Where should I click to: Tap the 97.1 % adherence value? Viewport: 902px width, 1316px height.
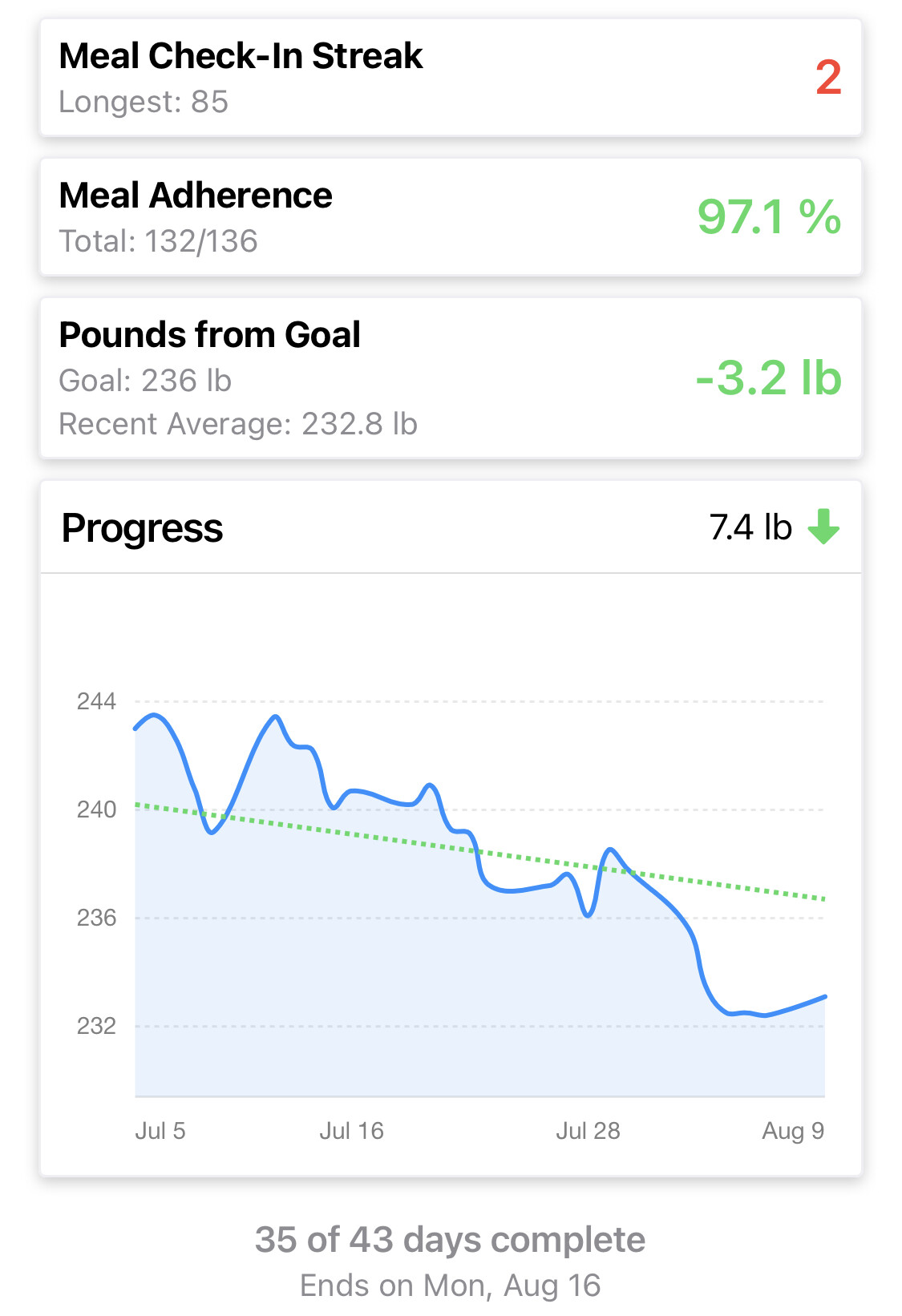pyautogui.click(x=768, y=217)
